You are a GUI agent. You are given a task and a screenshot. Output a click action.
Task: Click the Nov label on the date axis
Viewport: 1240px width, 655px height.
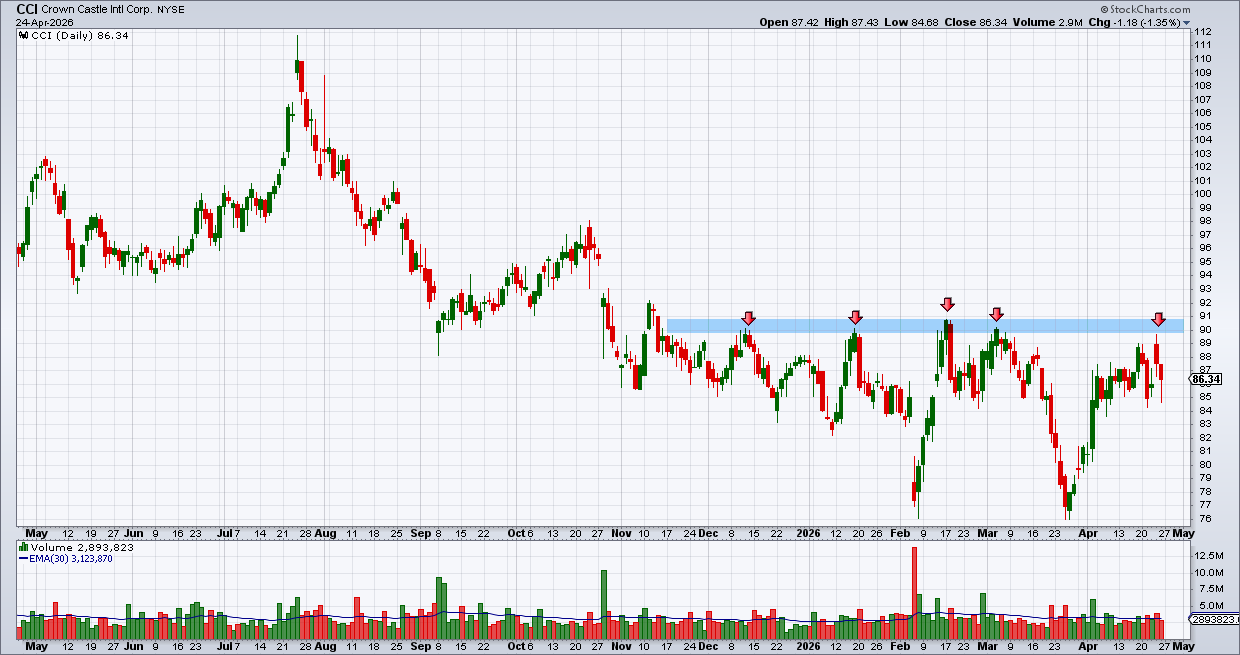coord(621,534)
